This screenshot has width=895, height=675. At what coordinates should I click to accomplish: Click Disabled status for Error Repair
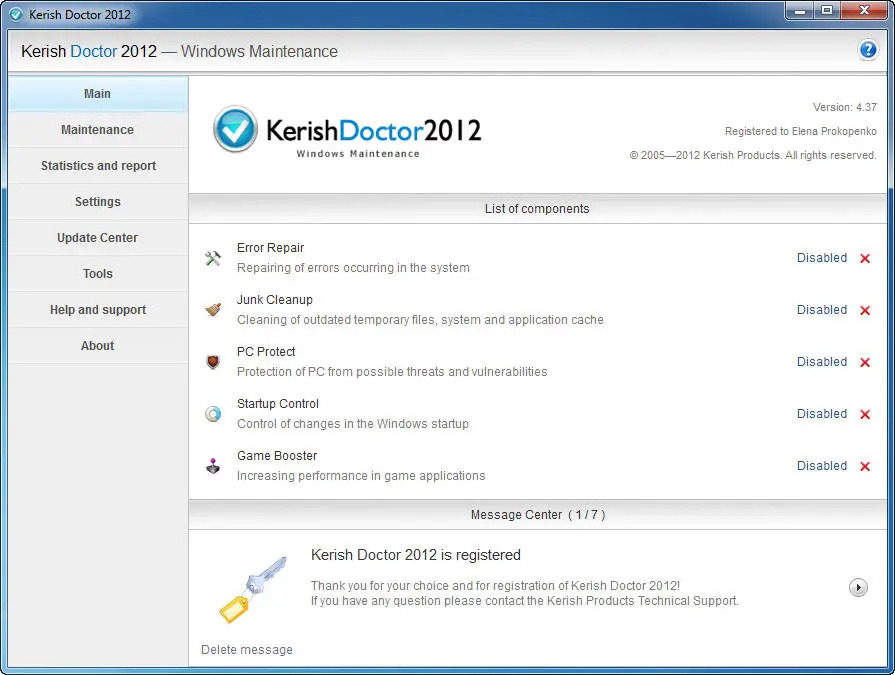821,258
